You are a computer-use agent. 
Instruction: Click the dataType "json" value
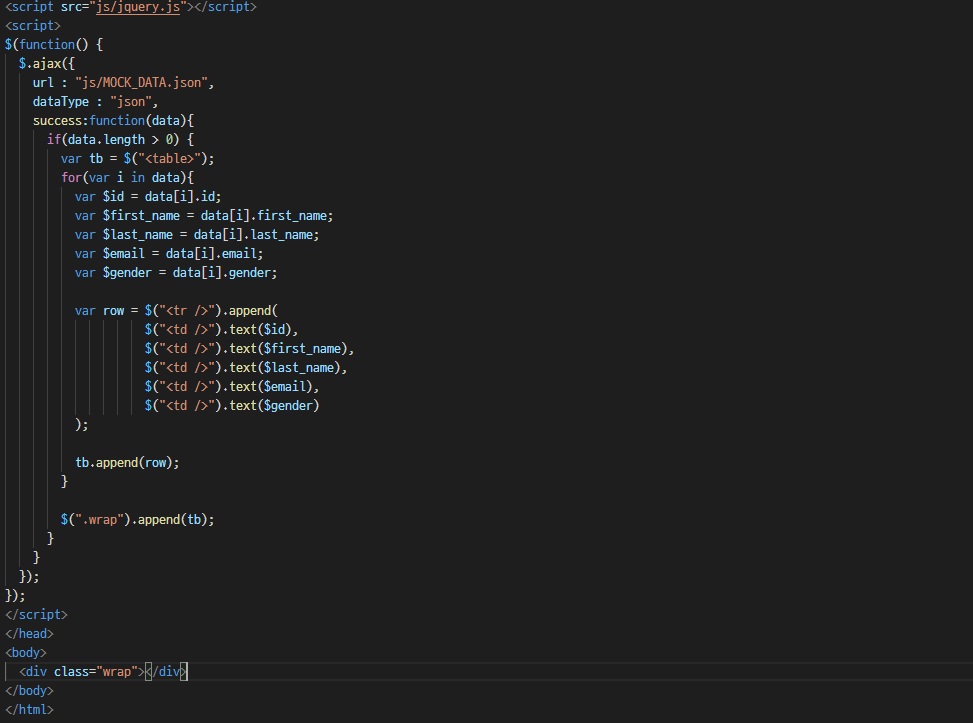point(131,102)
